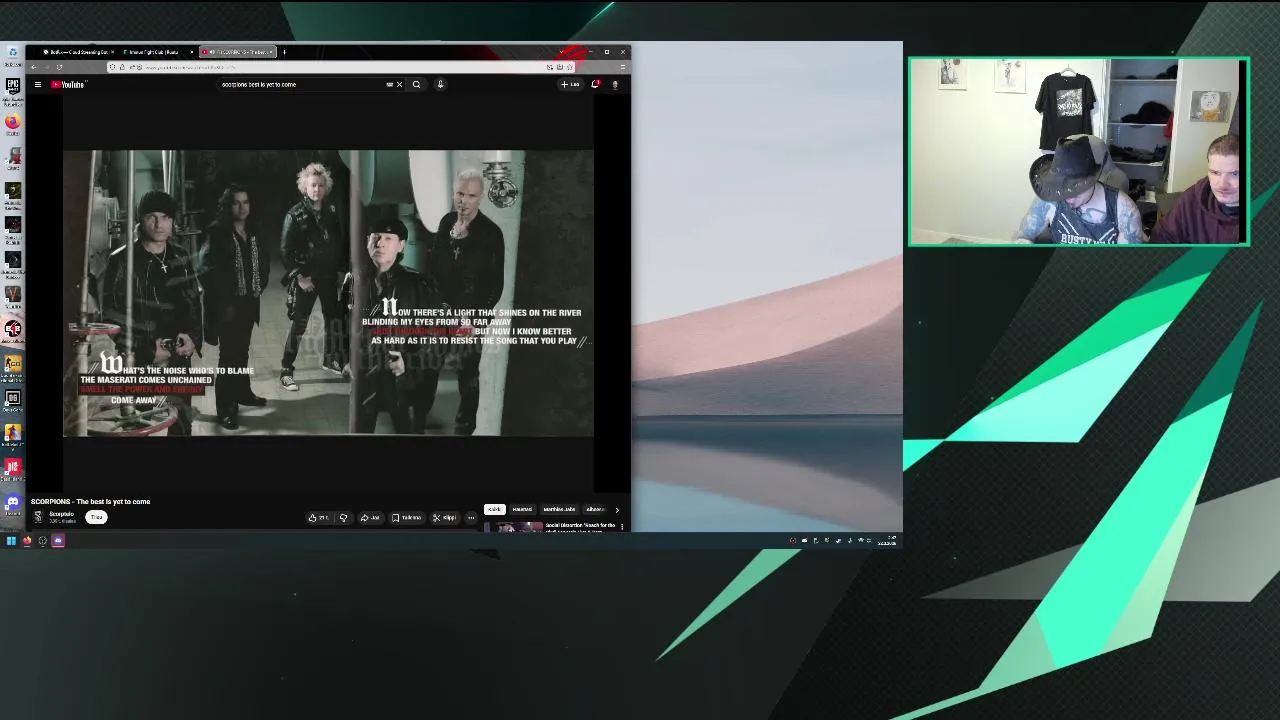Open options menu for Social Distortion video
This screenshot has width=1280, height=720.
click(621, 526)
